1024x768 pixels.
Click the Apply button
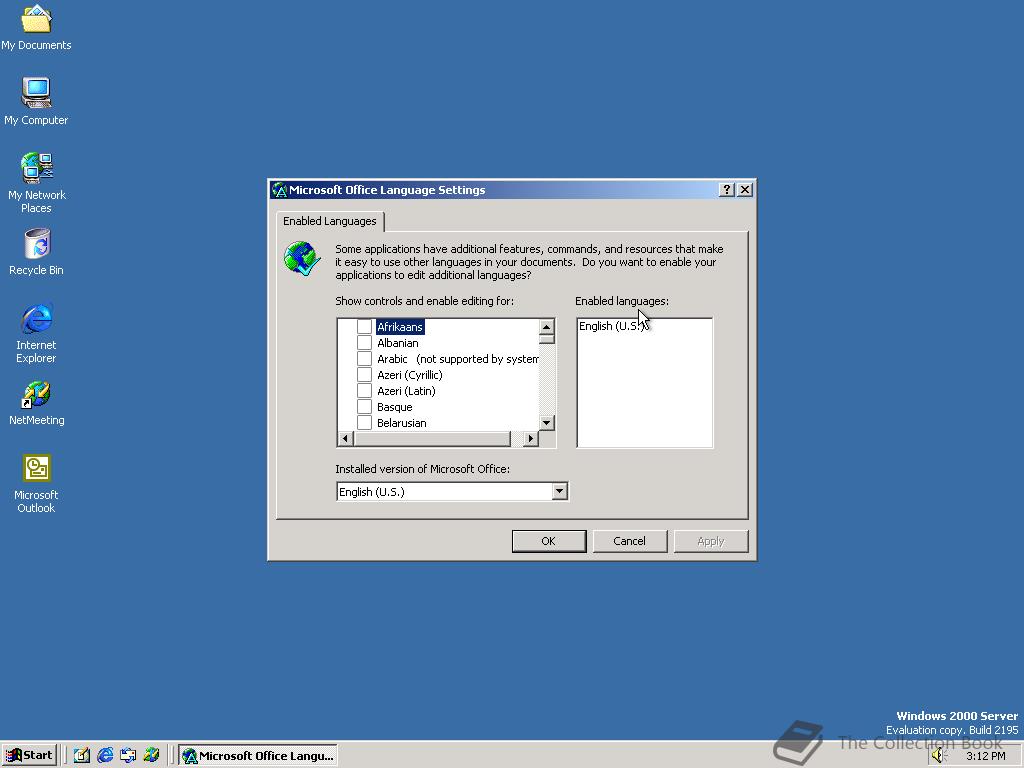(711, 541)
